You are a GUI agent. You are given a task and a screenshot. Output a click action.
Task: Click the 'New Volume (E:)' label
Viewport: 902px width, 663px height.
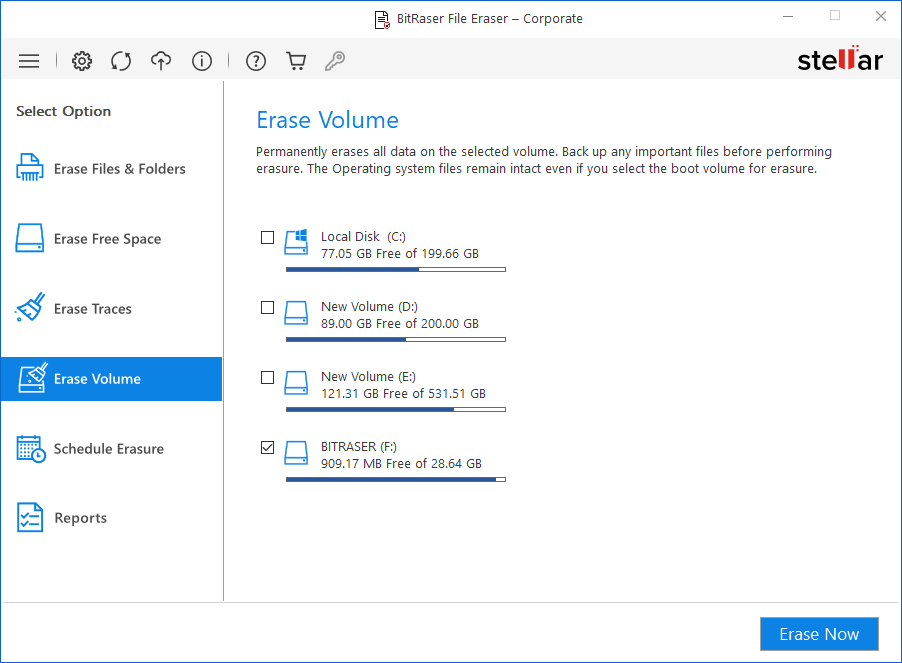[368, 377]
